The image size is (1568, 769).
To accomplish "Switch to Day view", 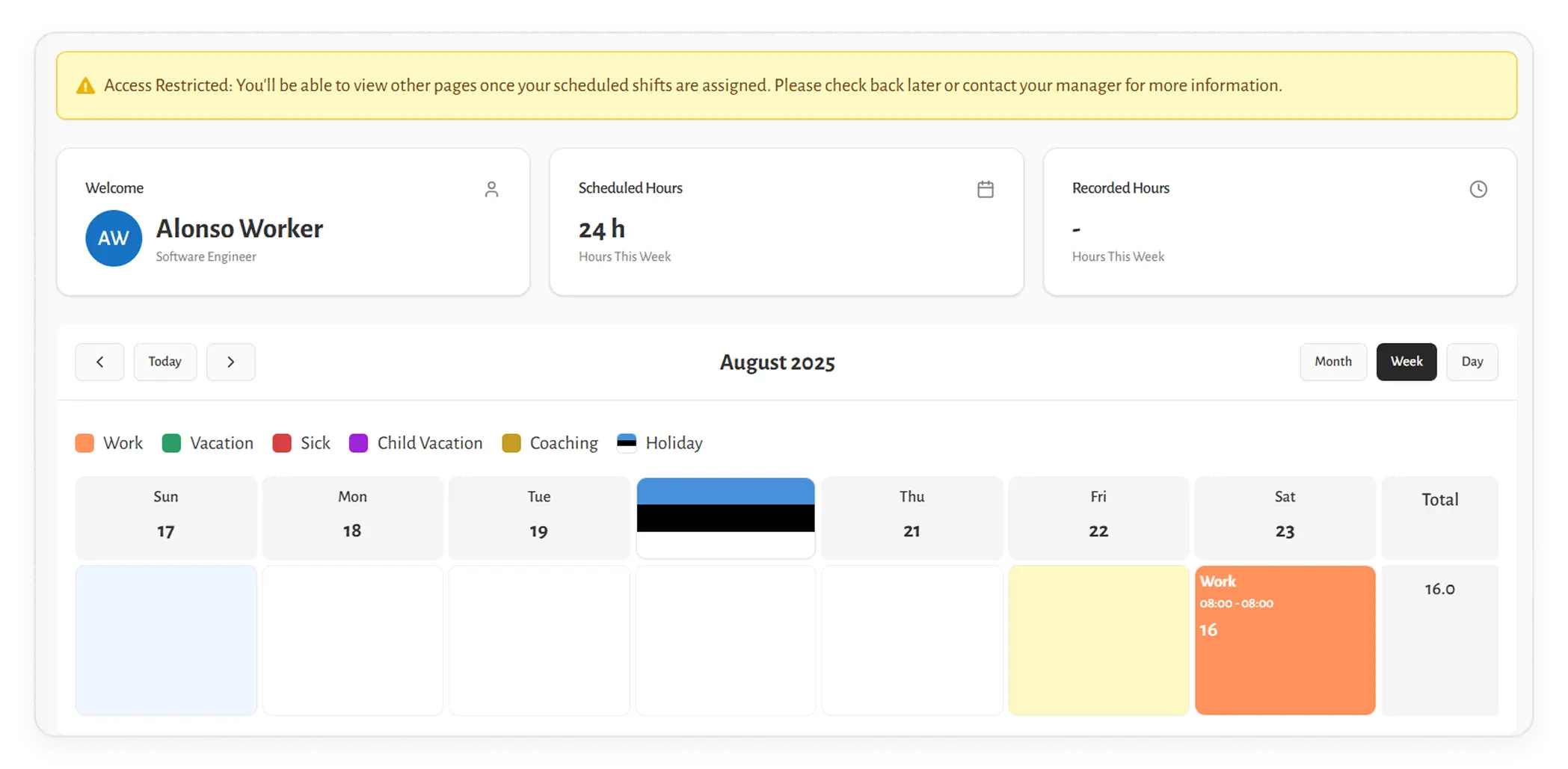I will coord(1472,362).
